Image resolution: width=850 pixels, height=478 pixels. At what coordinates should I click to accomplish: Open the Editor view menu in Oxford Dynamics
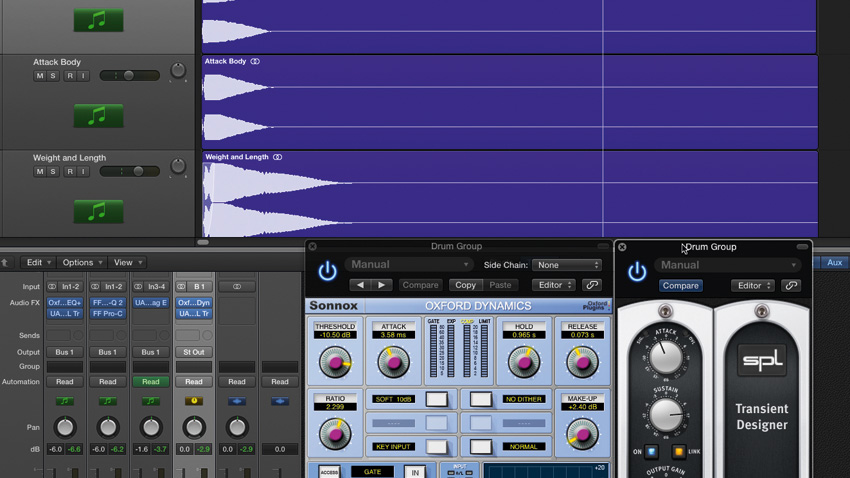[553, 285]
